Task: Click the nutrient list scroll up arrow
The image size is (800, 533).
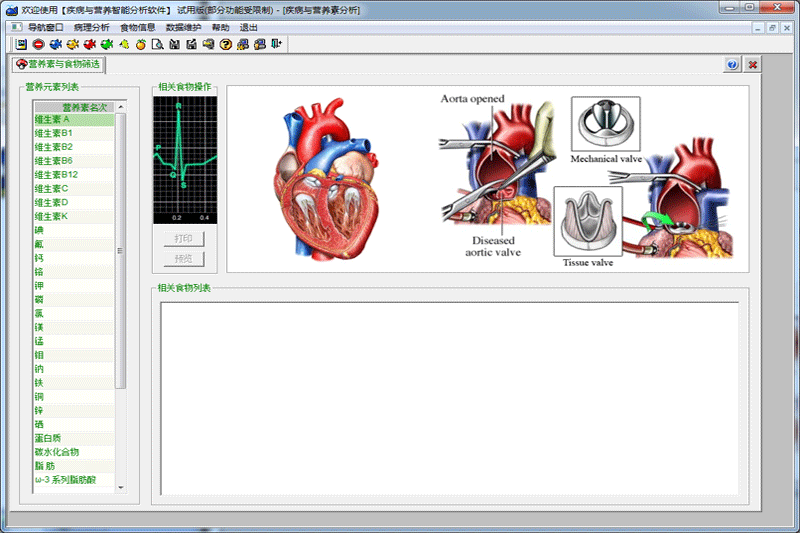Action: 121,107
